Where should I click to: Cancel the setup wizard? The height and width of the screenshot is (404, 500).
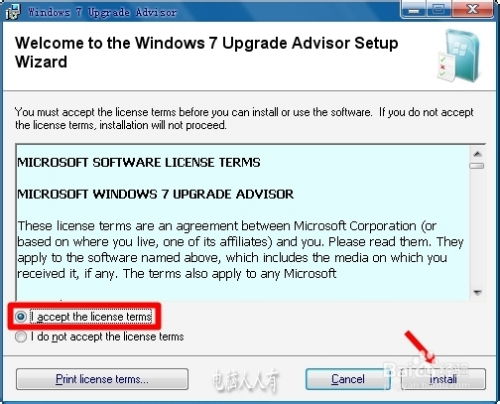[348, 379]
